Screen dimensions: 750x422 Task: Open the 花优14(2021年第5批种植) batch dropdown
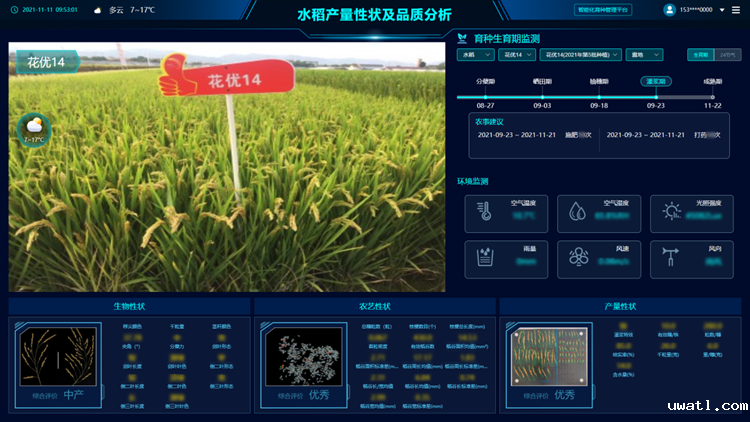point(580,55)
